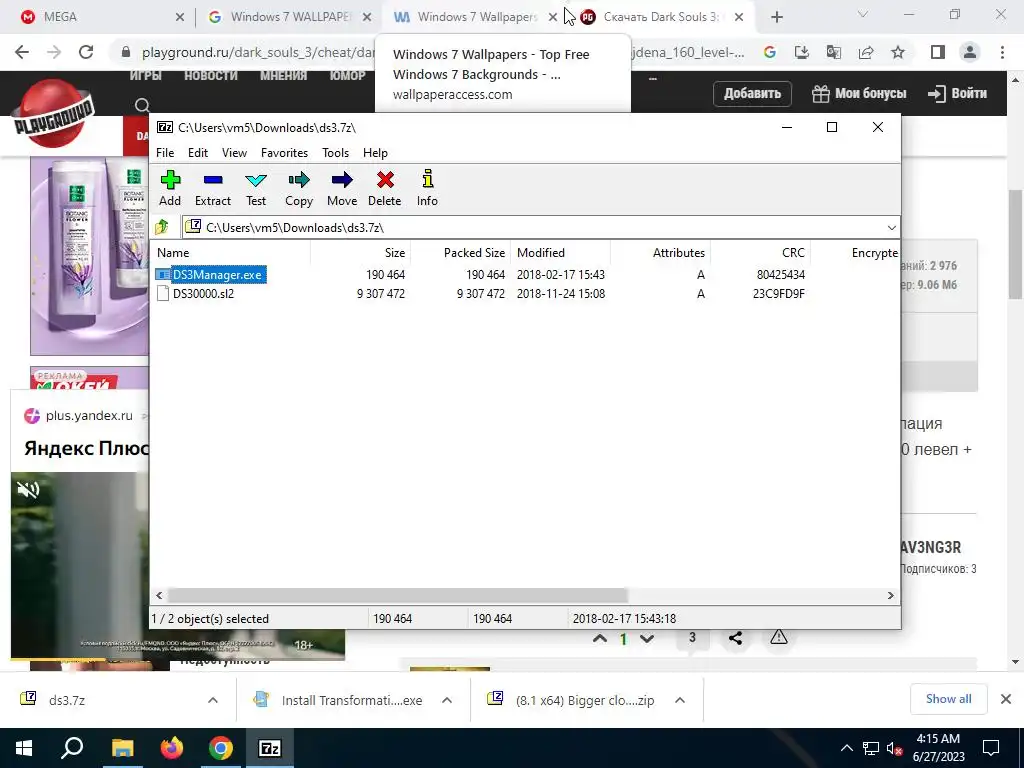The height and width of the screenshot is (768, 1024).
Task: Expand options for Install Transformati...exe download
Action: 447,700
